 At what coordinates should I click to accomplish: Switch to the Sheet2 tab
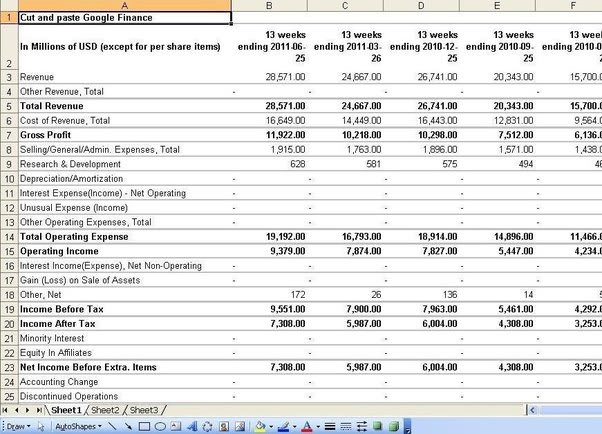105,410
